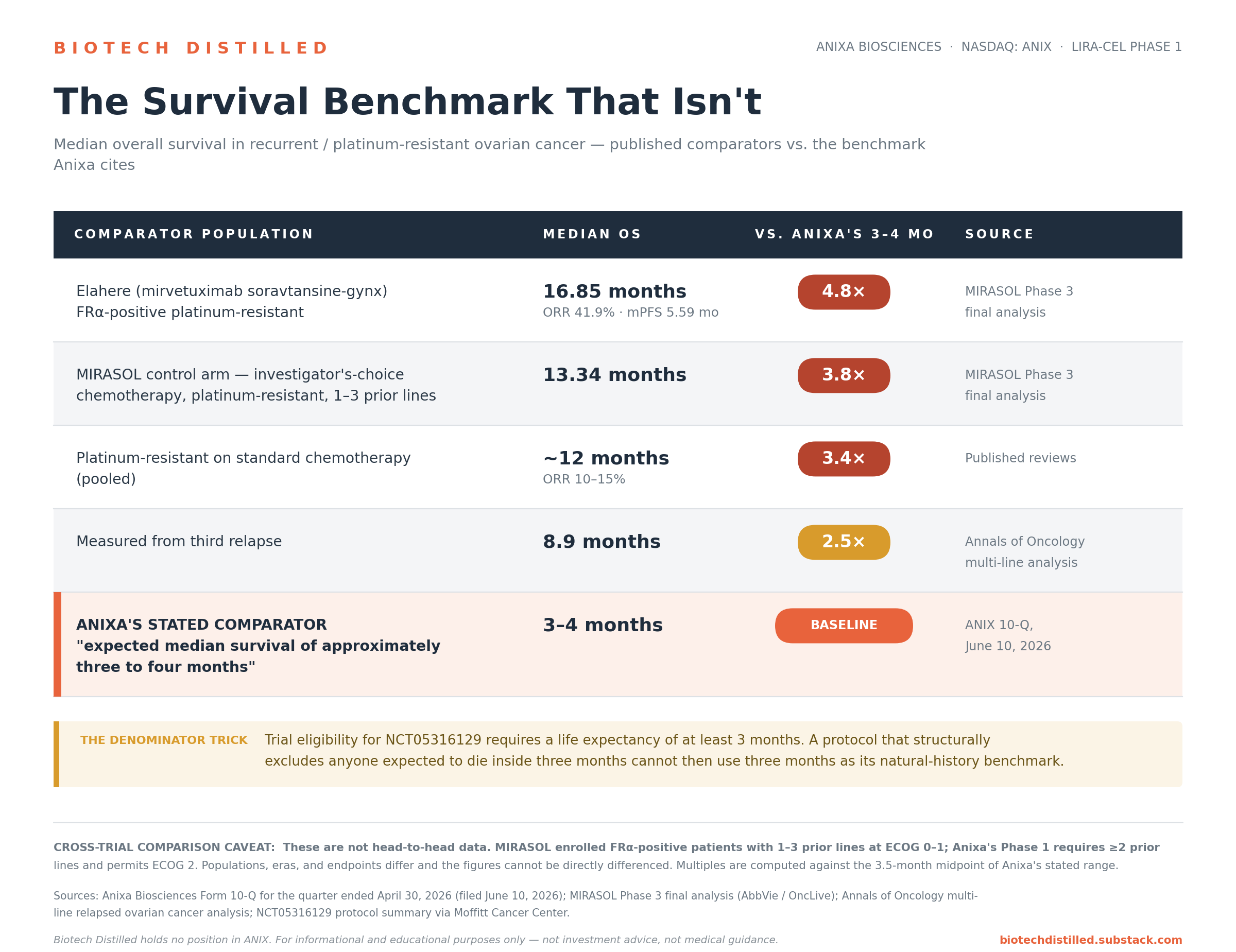
Task: Click The Denominator Trick label
Action: (x=164, y=740)
